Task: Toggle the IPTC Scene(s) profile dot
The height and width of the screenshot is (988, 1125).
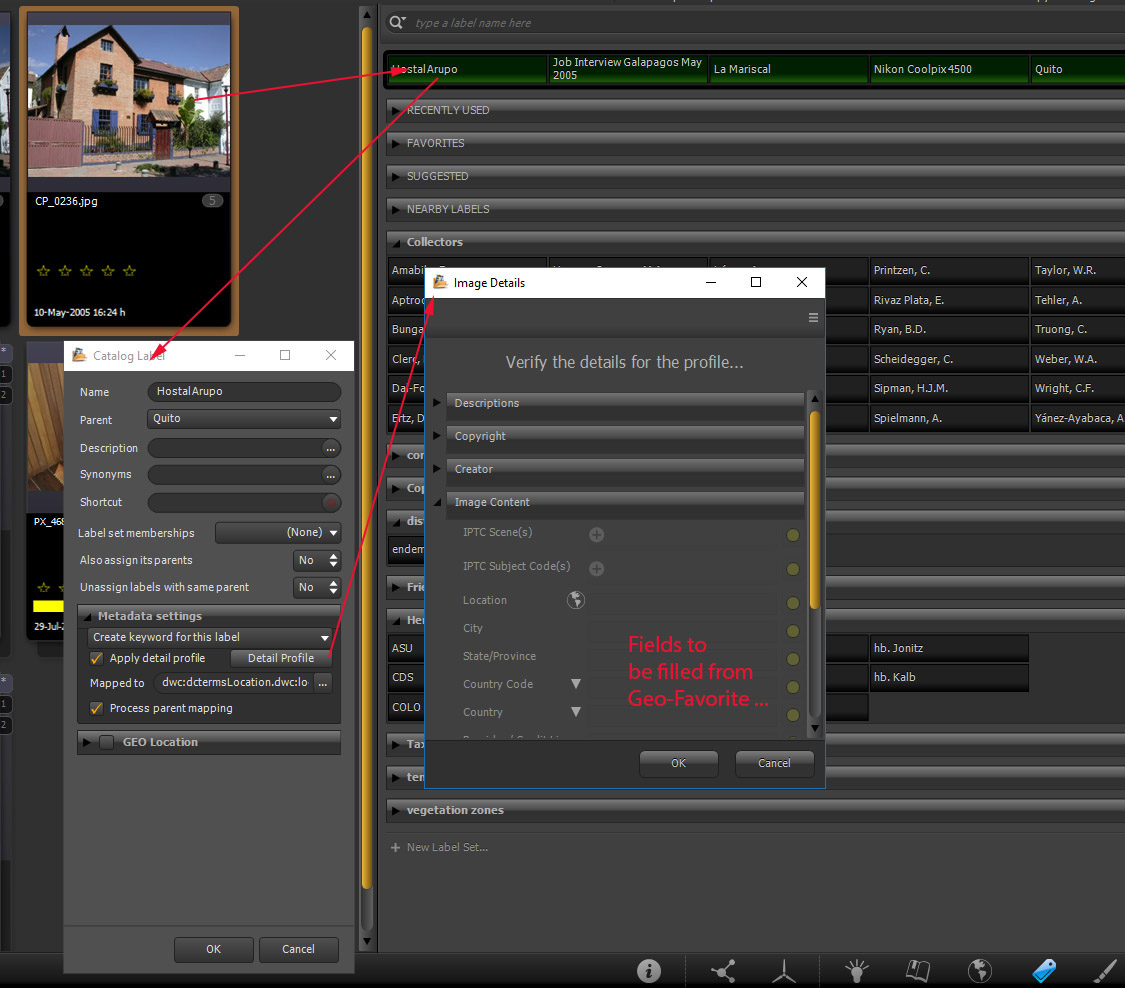Action: (x=793, y=535)
